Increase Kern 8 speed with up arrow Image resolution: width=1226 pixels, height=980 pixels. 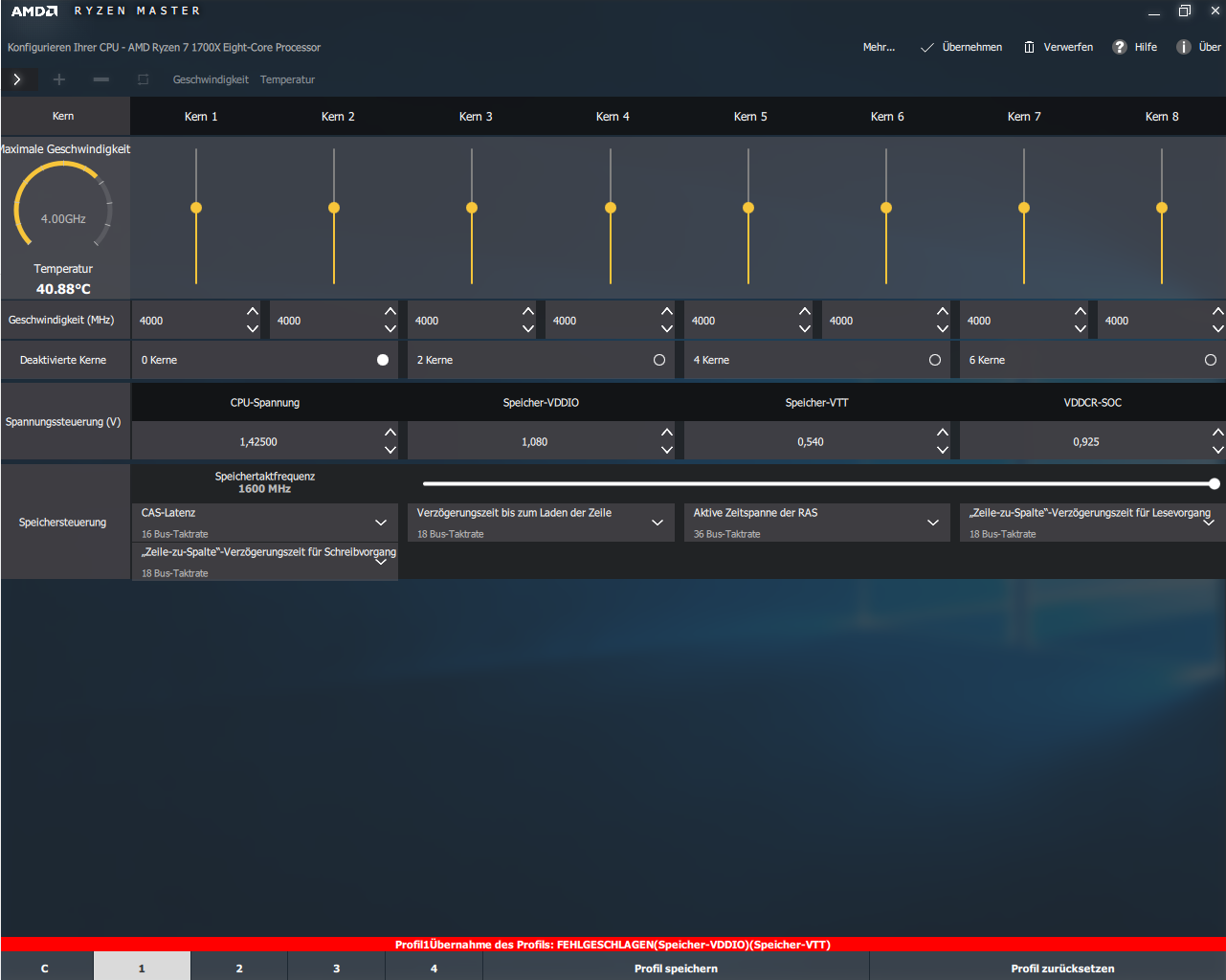pos(1218,311)
